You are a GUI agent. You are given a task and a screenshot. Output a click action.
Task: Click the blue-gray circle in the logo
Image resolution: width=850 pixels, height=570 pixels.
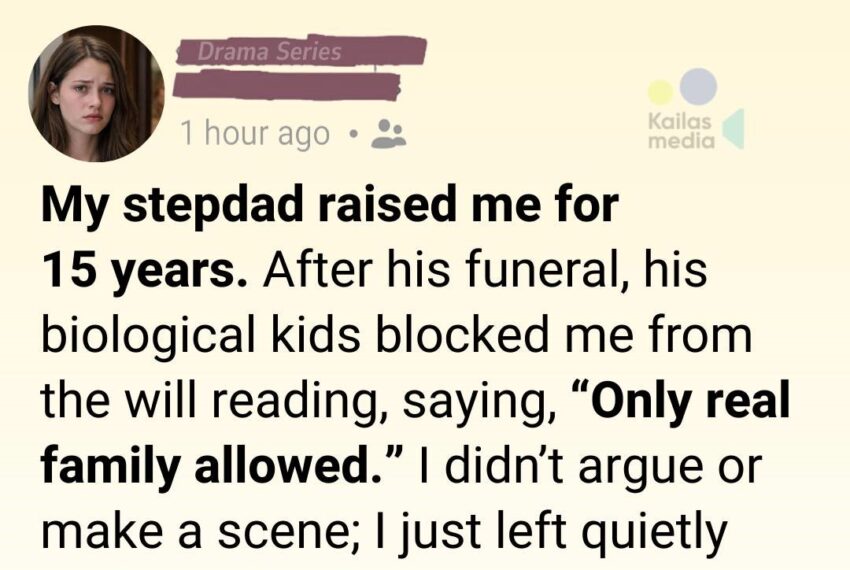coord(697,86)
